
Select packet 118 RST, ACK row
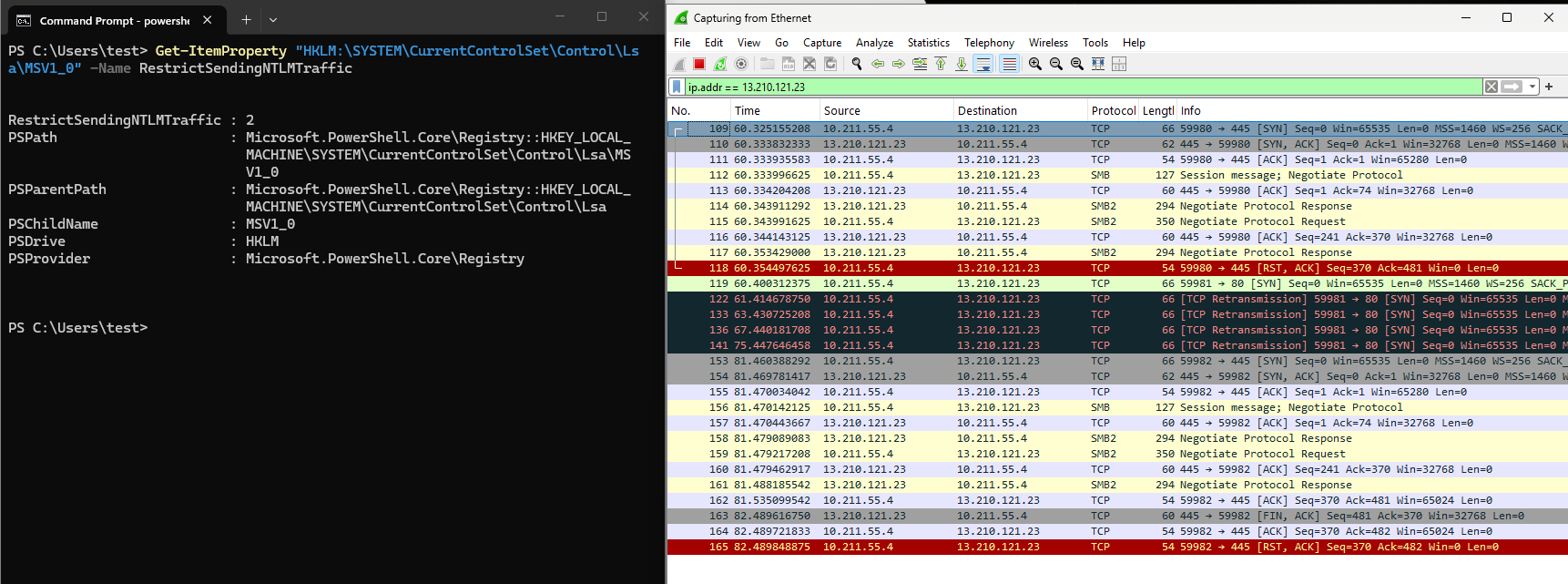click(x=1117, y=268)
